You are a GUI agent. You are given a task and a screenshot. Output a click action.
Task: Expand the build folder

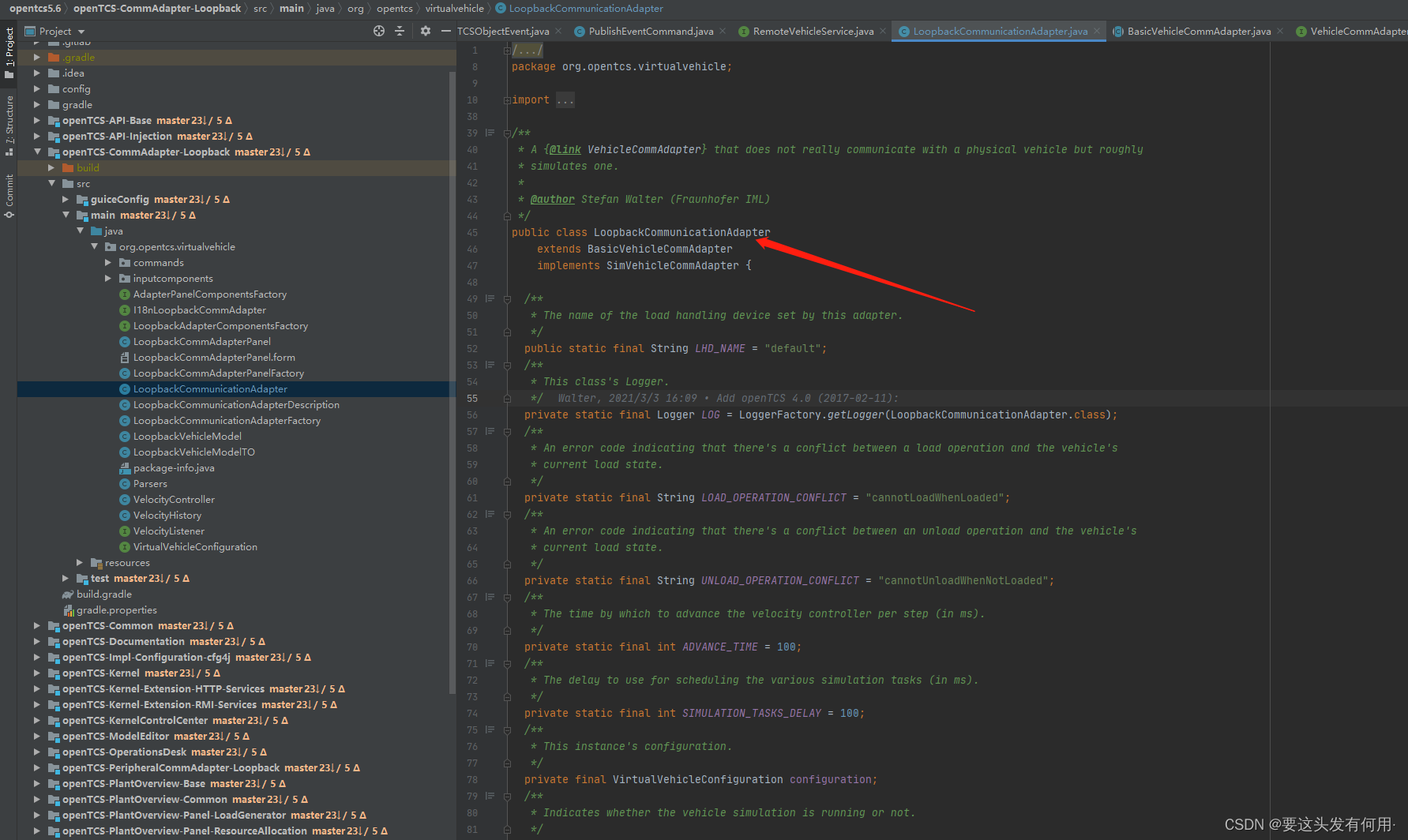(51, 167)
